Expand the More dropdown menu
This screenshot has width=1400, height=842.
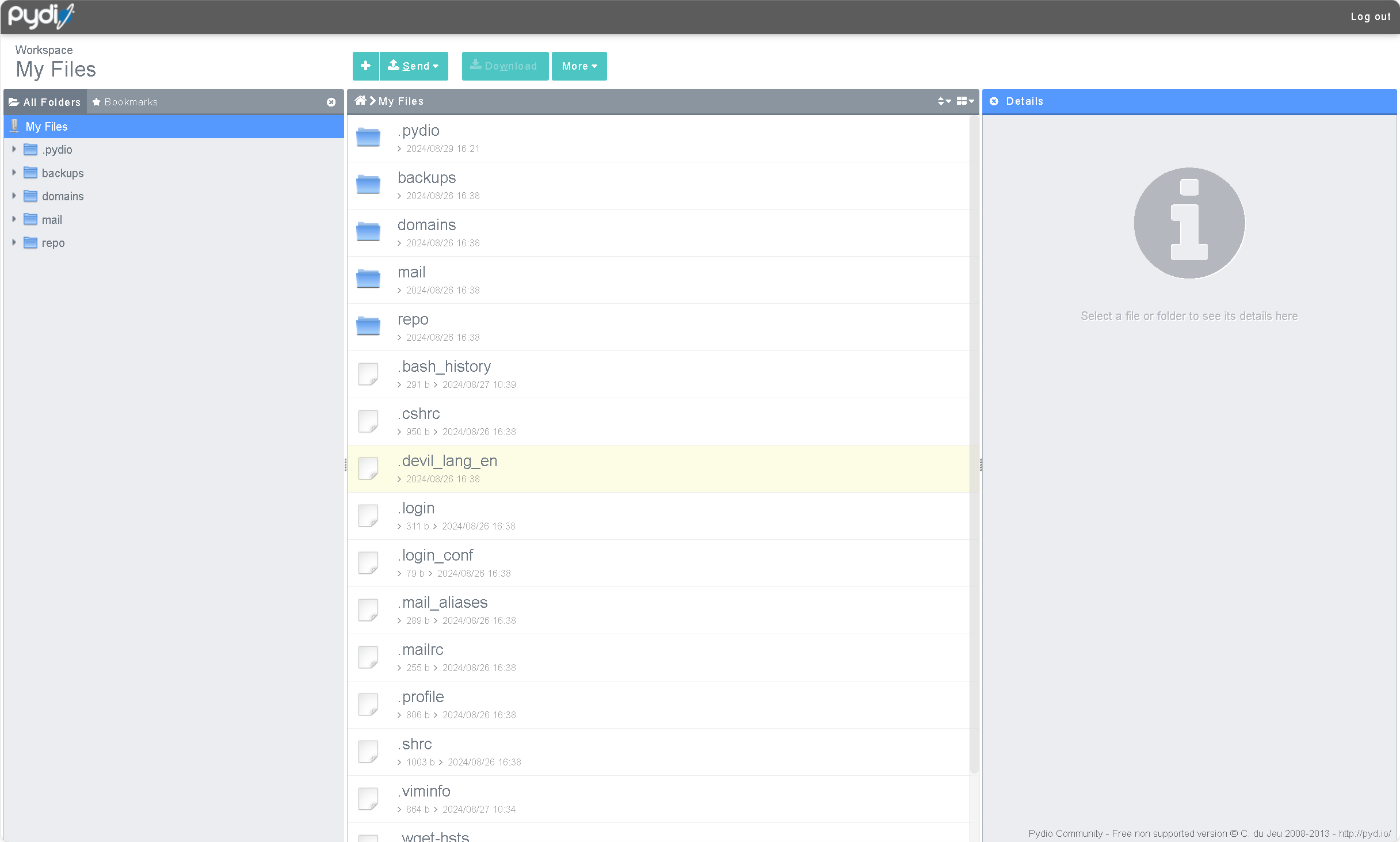coord(579,66)
